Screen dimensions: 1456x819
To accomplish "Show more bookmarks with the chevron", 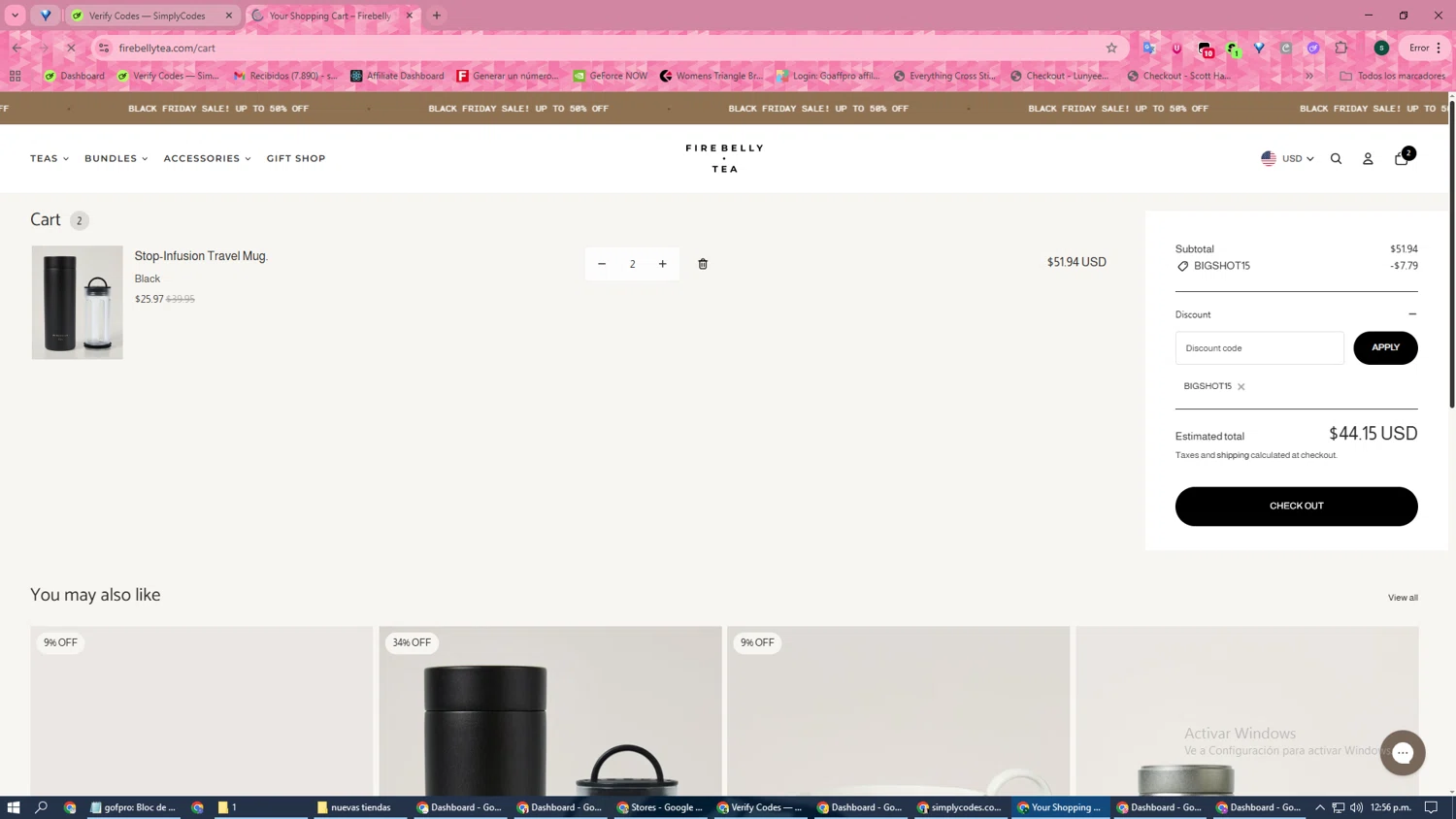I will coord(1309,76).
